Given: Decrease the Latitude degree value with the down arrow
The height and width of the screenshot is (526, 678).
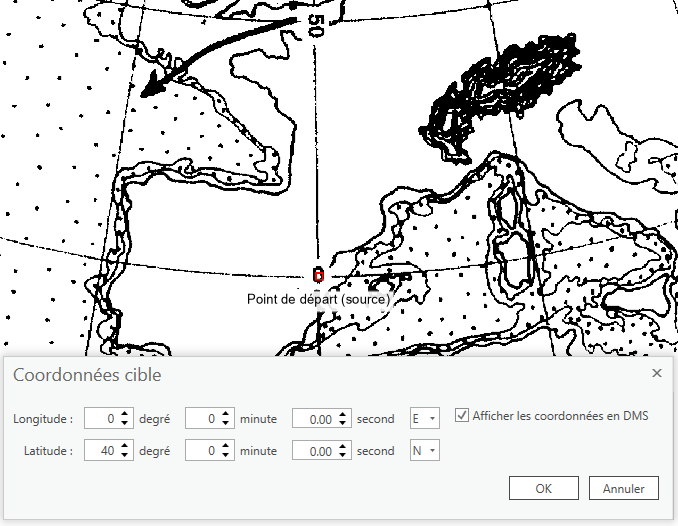Looking at the screenshot, I should click(x=124, y=456).
